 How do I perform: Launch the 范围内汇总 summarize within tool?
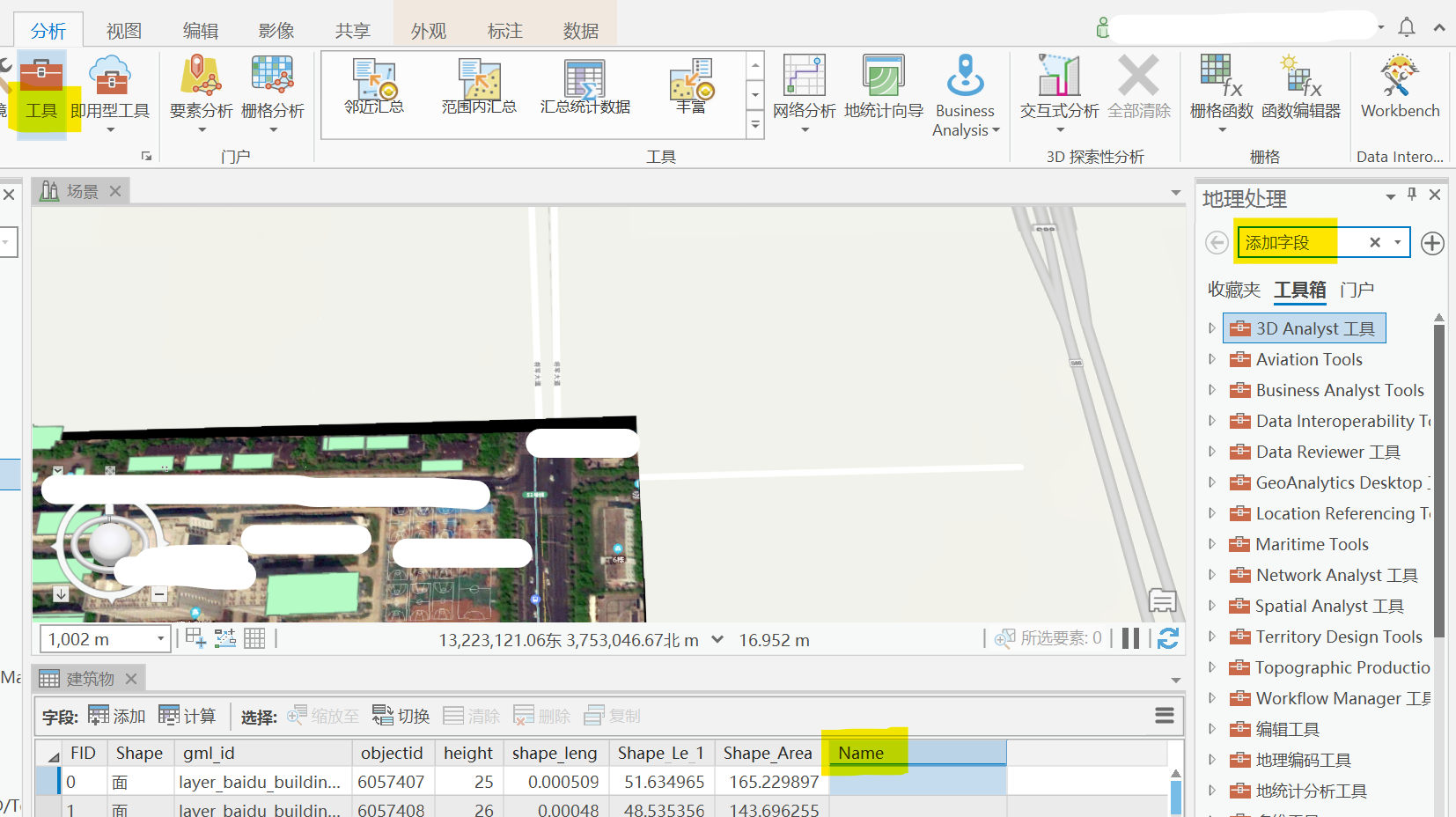point(479,86)
